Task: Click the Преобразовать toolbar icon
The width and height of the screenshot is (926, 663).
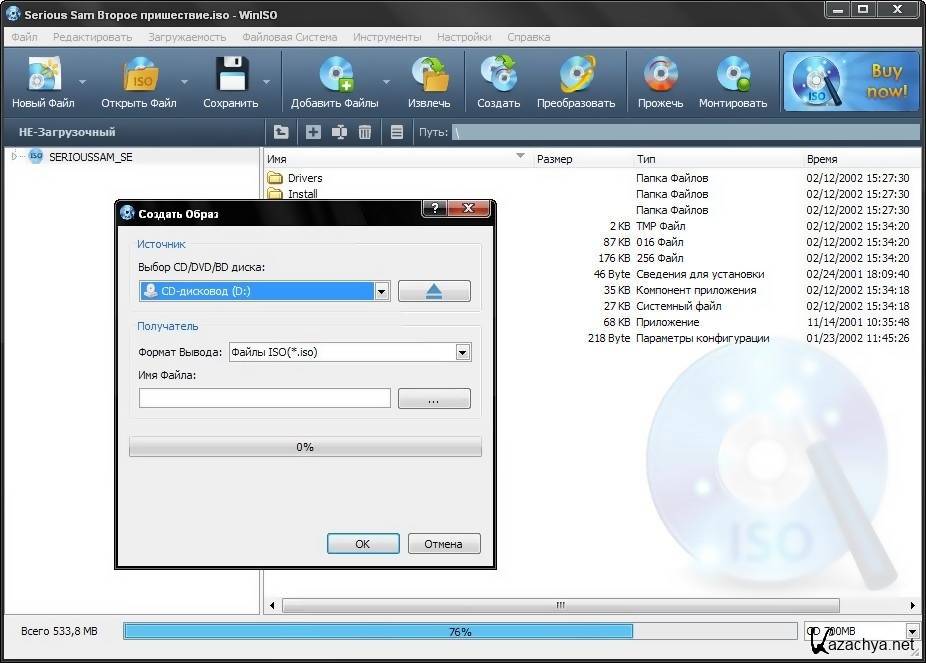Action: point(575,78)
